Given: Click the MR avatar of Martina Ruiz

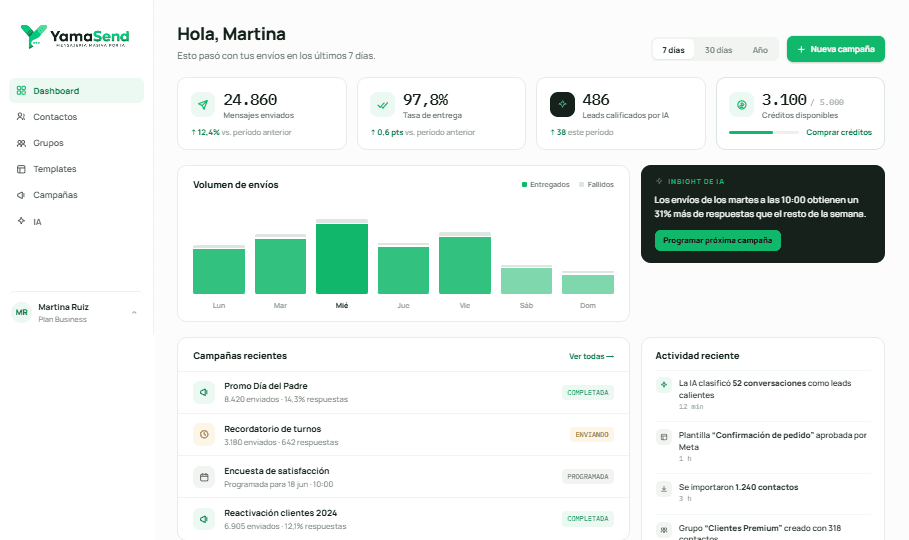Looking at the screenshot, I should click(x=21, y=312).
